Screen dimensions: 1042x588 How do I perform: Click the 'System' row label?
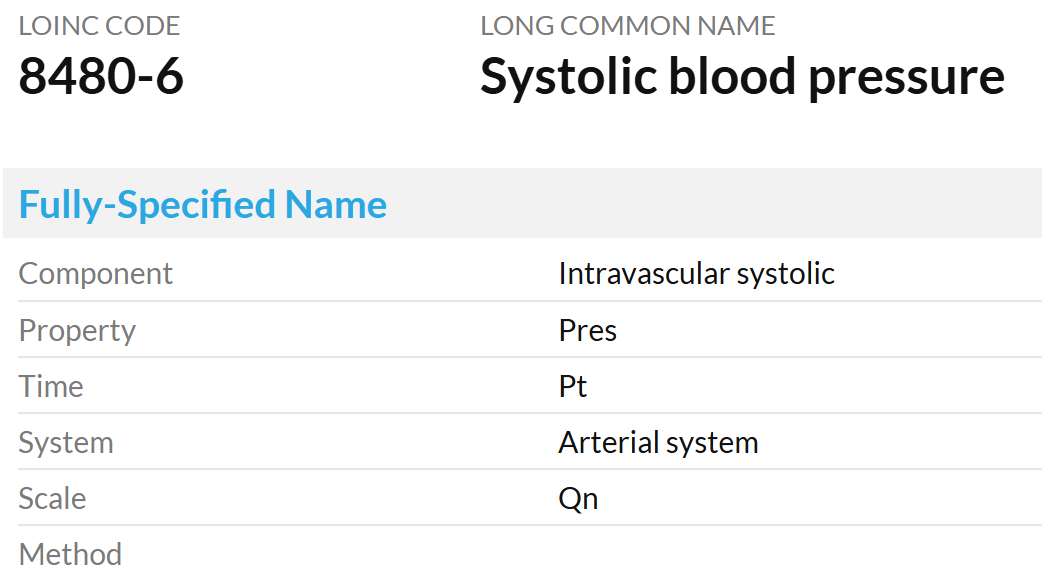coord(66,442)
